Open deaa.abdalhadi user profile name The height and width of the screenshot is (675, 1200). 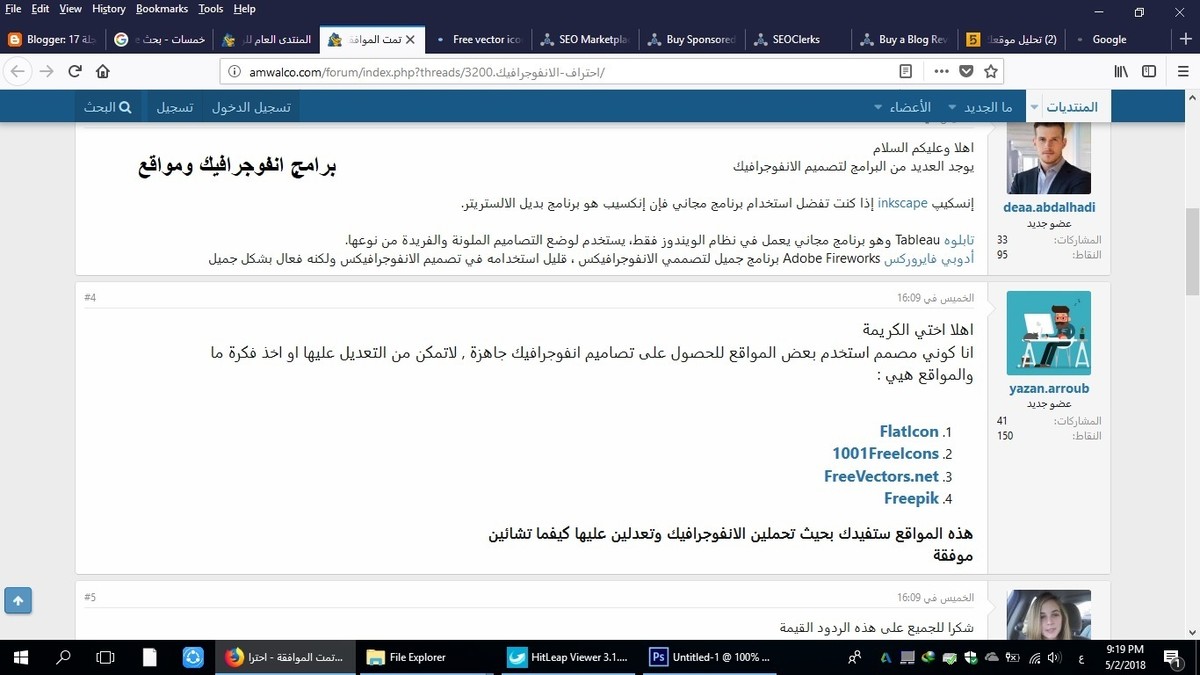[1048, 207]
